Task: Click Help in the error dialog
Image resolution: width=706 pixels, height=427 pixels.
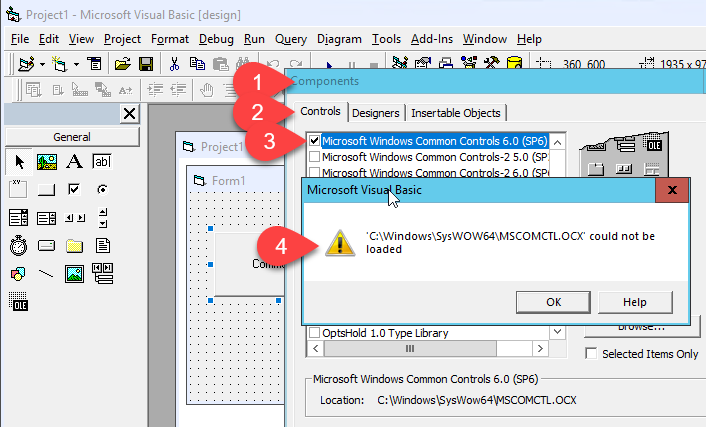Action: click(634, 301)
